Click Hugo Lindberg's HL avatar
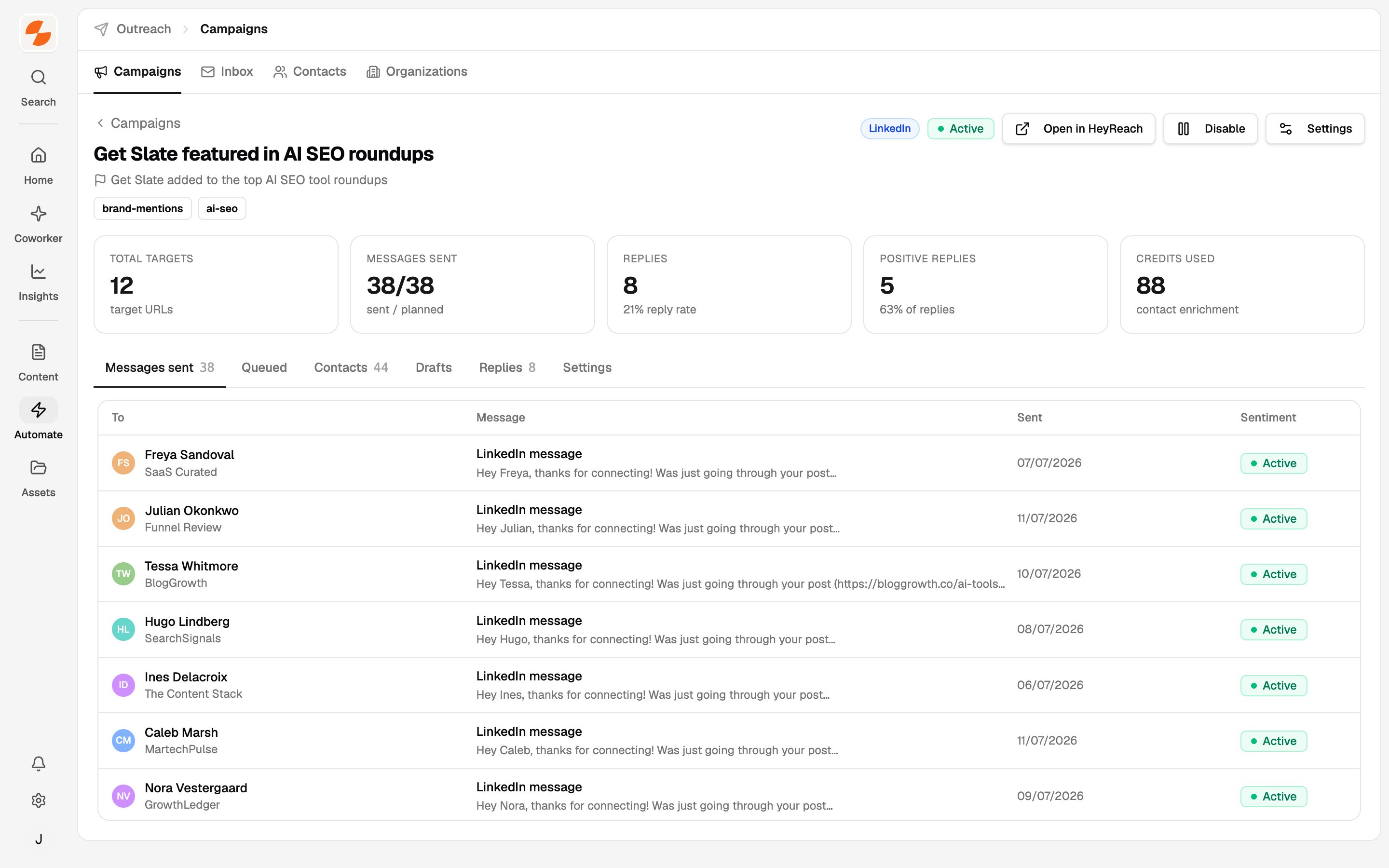 tap(123, 630)
